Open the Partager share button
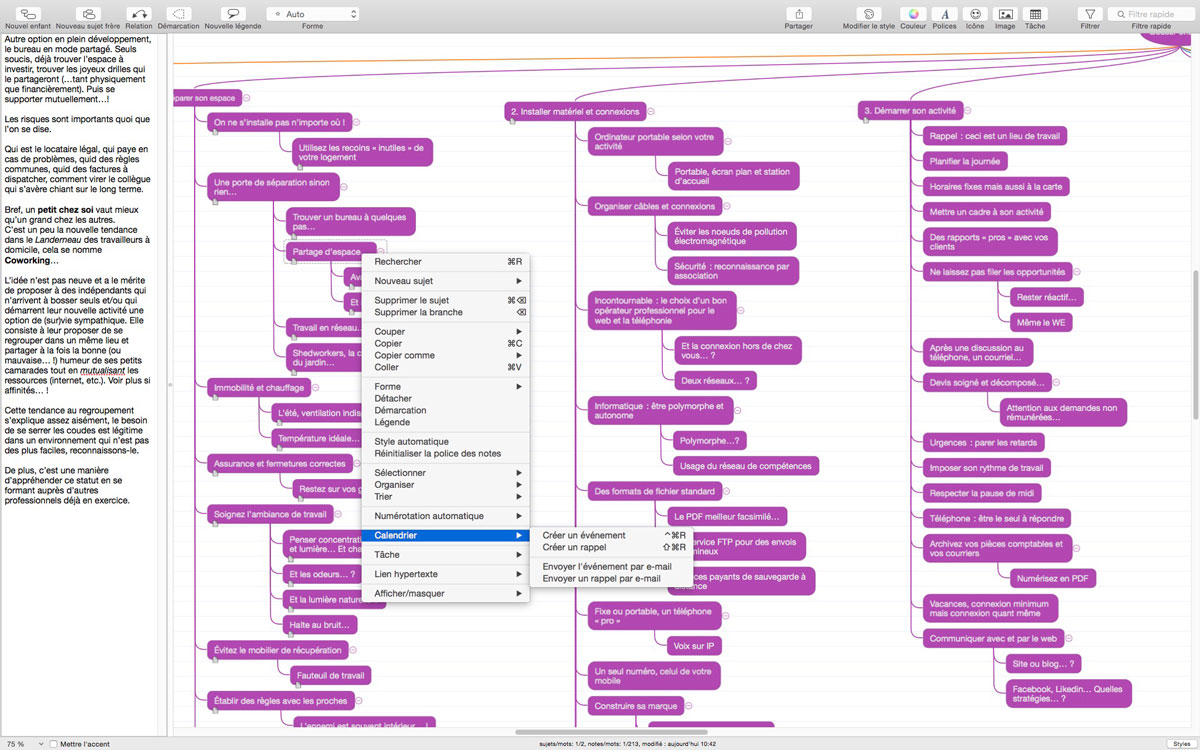Screen dimensions: 1200x750 point(798,14)
